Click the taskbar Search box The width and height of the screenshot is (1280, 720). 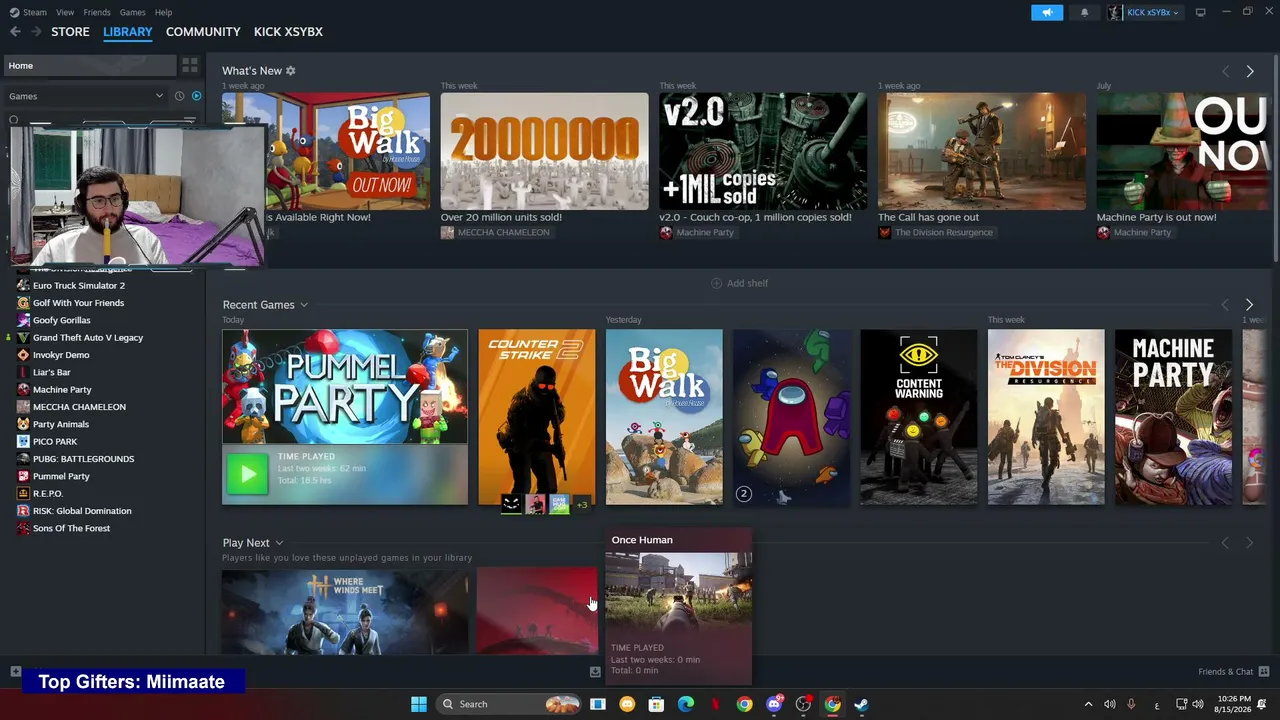tap(511, 704)
